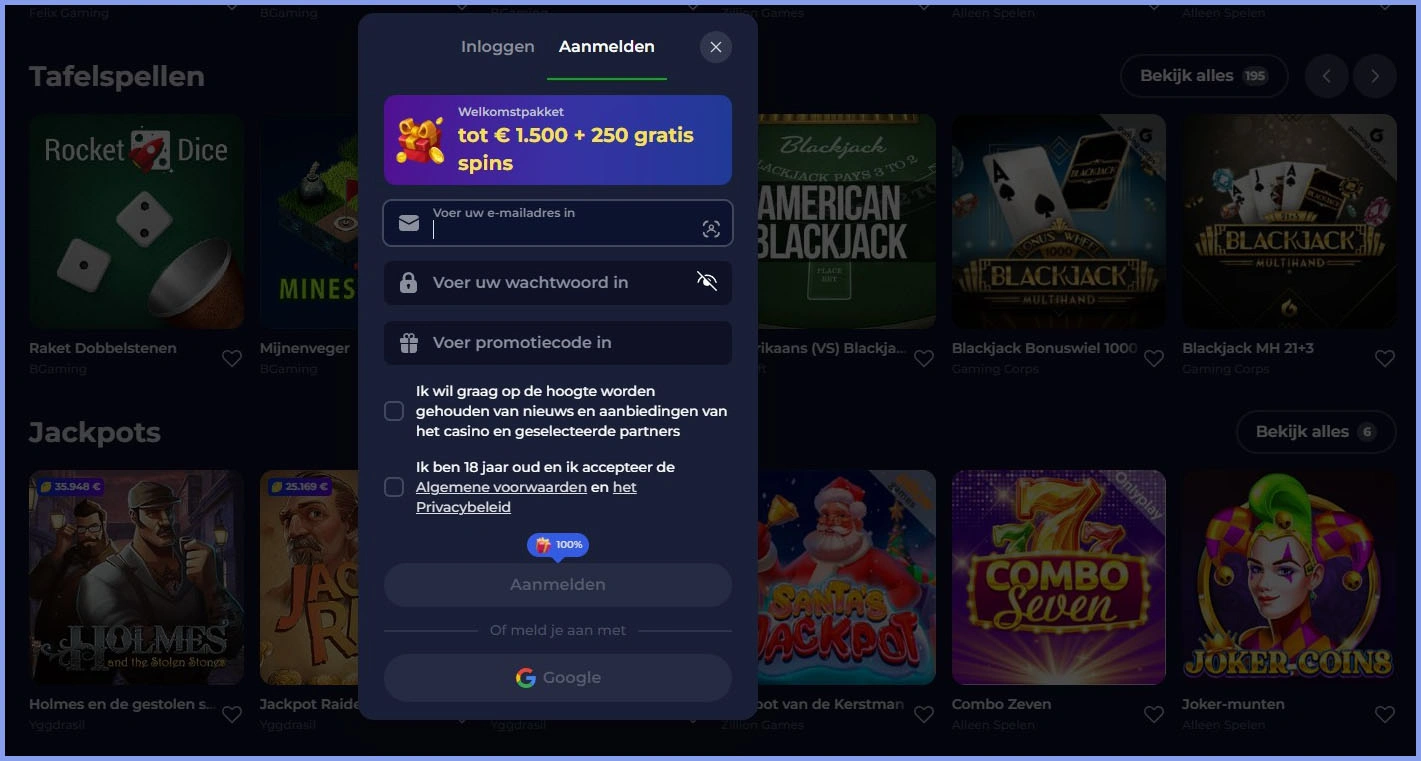Screen dimensions: 1421x761
Task: Favorite the Raket Dobbelstenen game heart
Action: [232, 358]
